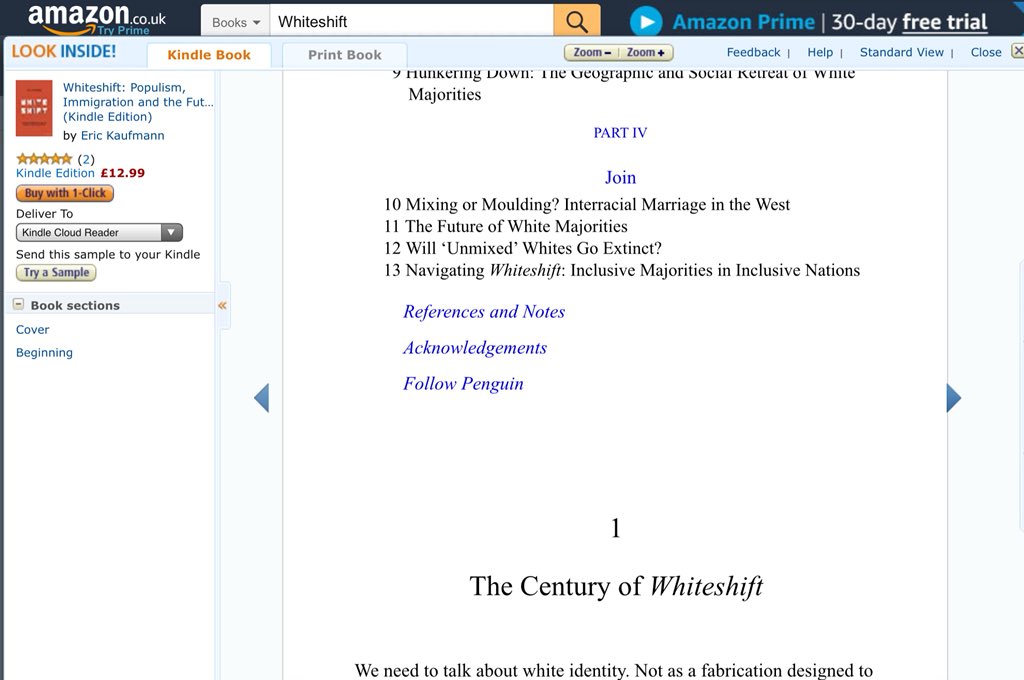Image resolution: width=1024 pixels, height=680 pixels.
Task: Open the Kindle Cloud Reader delivery dropdown
Action: tap(99, 233)
